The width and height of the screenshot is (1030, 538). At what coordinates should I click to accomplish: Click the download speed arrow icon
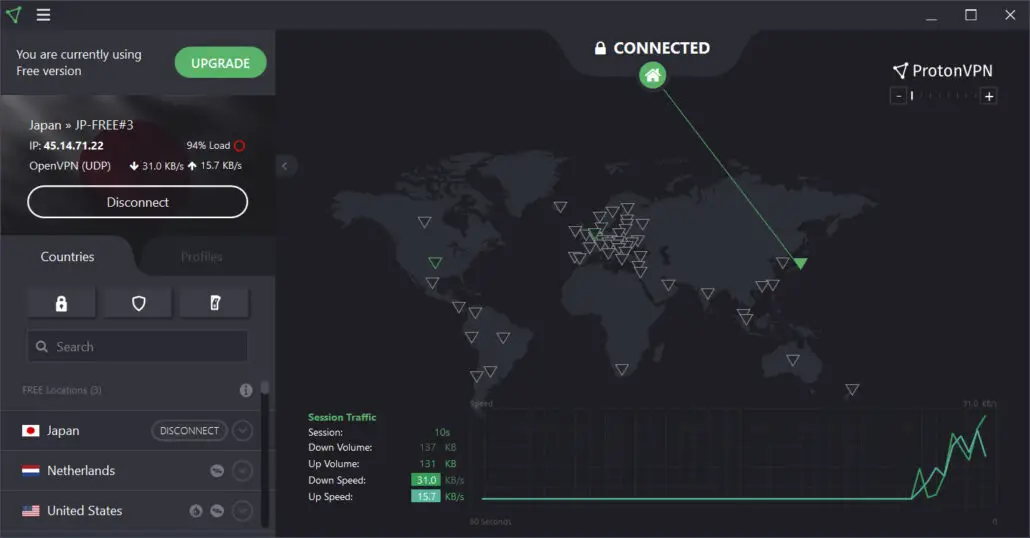pyautogui.click(x=134, y=166)
